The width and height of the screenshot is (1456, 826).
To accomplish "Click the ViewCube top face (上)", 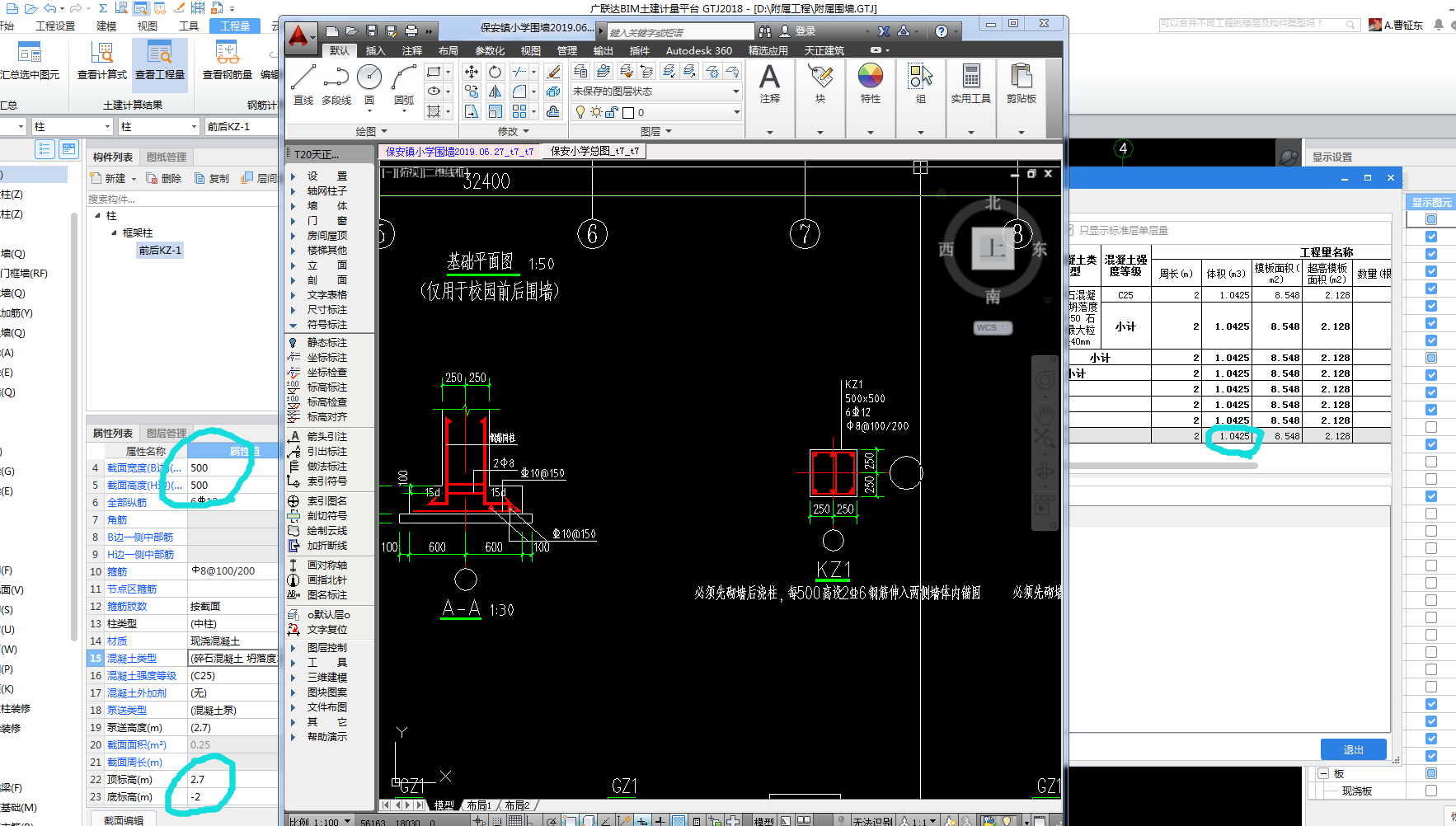I will (993, 249).
